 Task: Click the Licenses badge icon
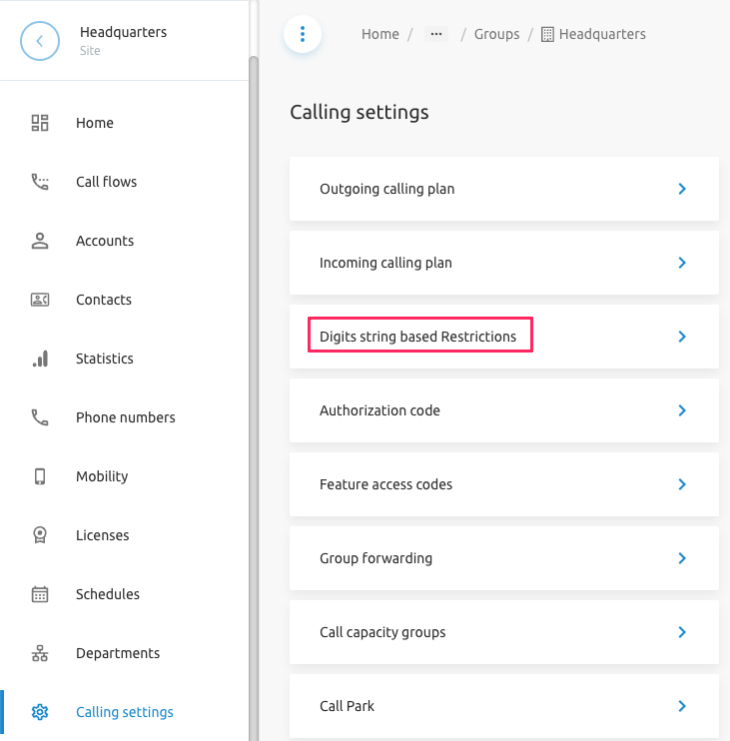40,536
